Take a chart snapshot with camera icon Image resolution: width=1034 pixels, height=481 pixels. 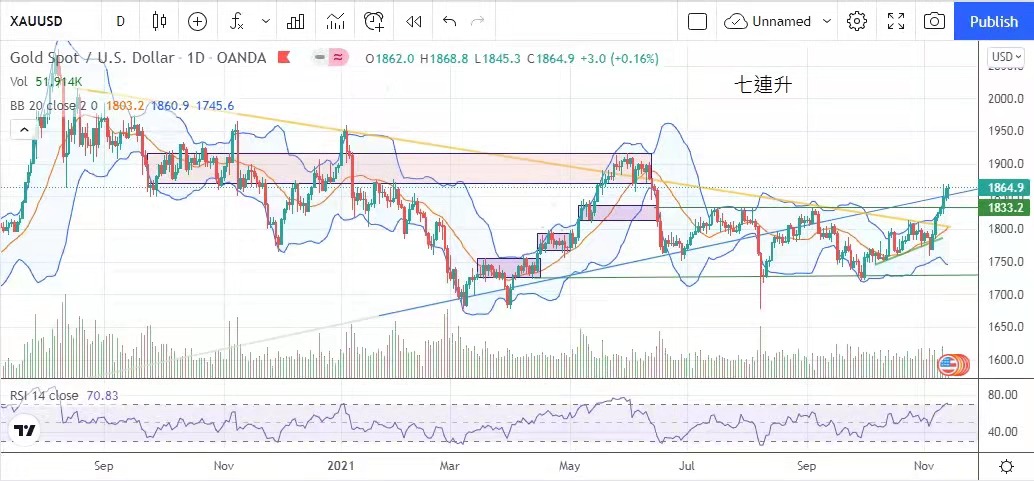pos(934,21)
